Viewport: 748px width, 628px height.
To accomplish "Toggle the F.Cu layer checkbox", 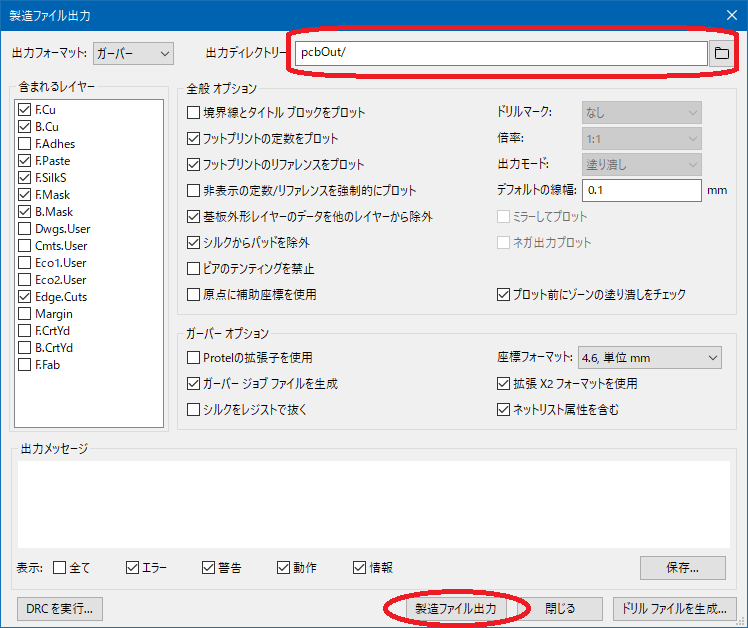I will coord(25,109).
